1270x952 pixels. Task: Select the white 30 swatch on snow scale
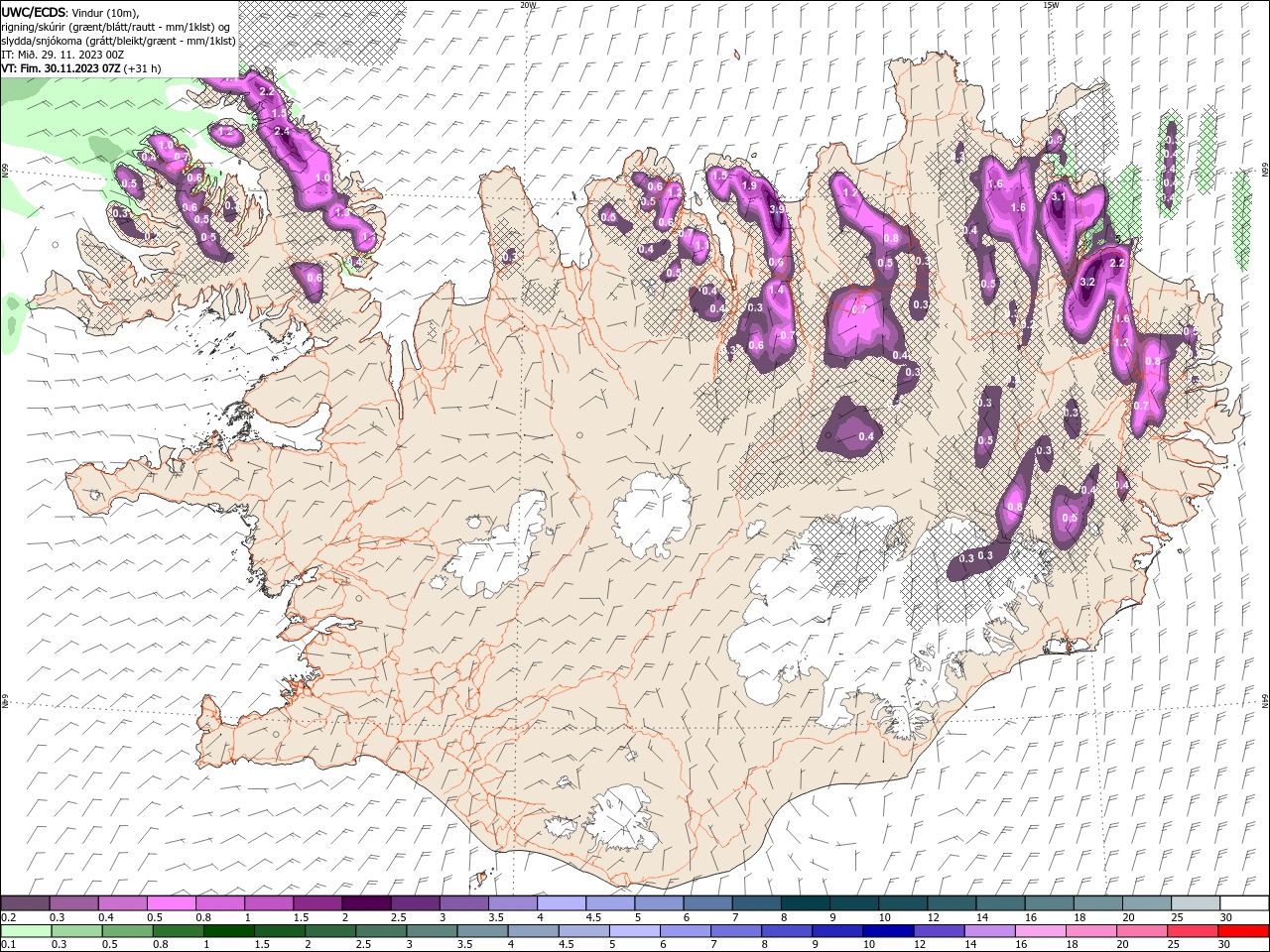1243,903
